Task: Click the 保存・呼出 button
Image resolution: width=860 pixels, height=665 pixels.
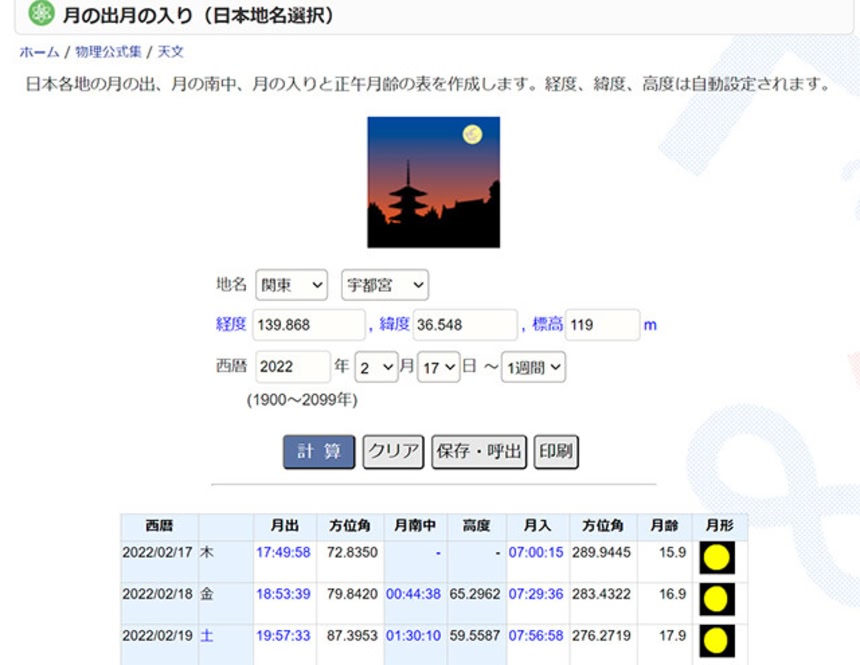Action: click(479, 451)
